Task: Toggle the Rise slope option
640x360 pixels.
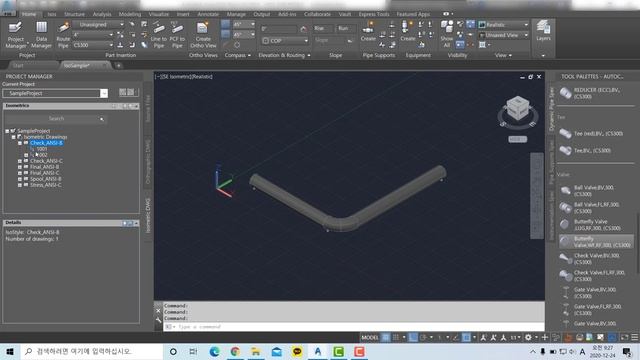Action: (322, 28)
